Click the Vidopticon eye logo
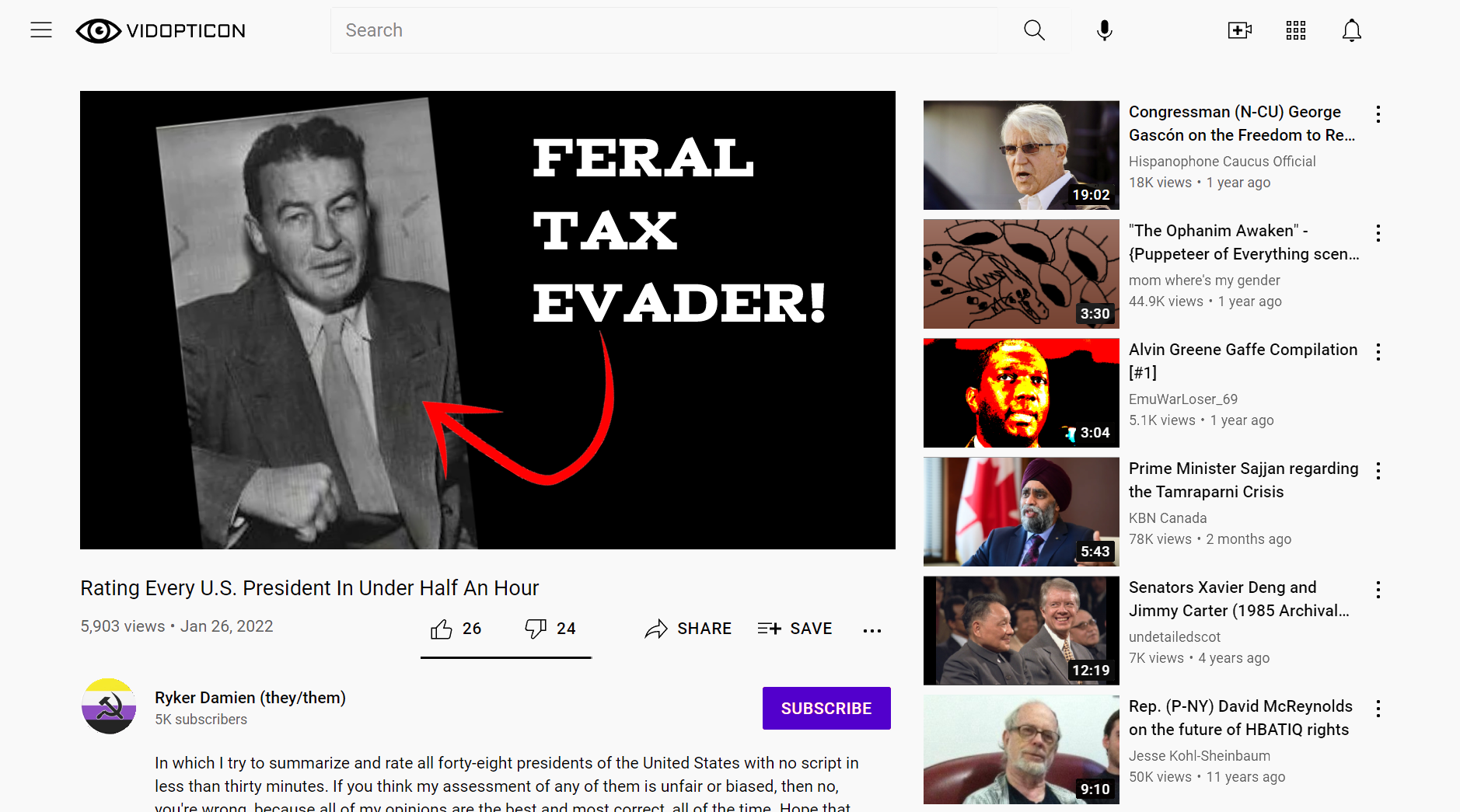The height and width of the screenshot is (812, 1460). tap(98, 30)
